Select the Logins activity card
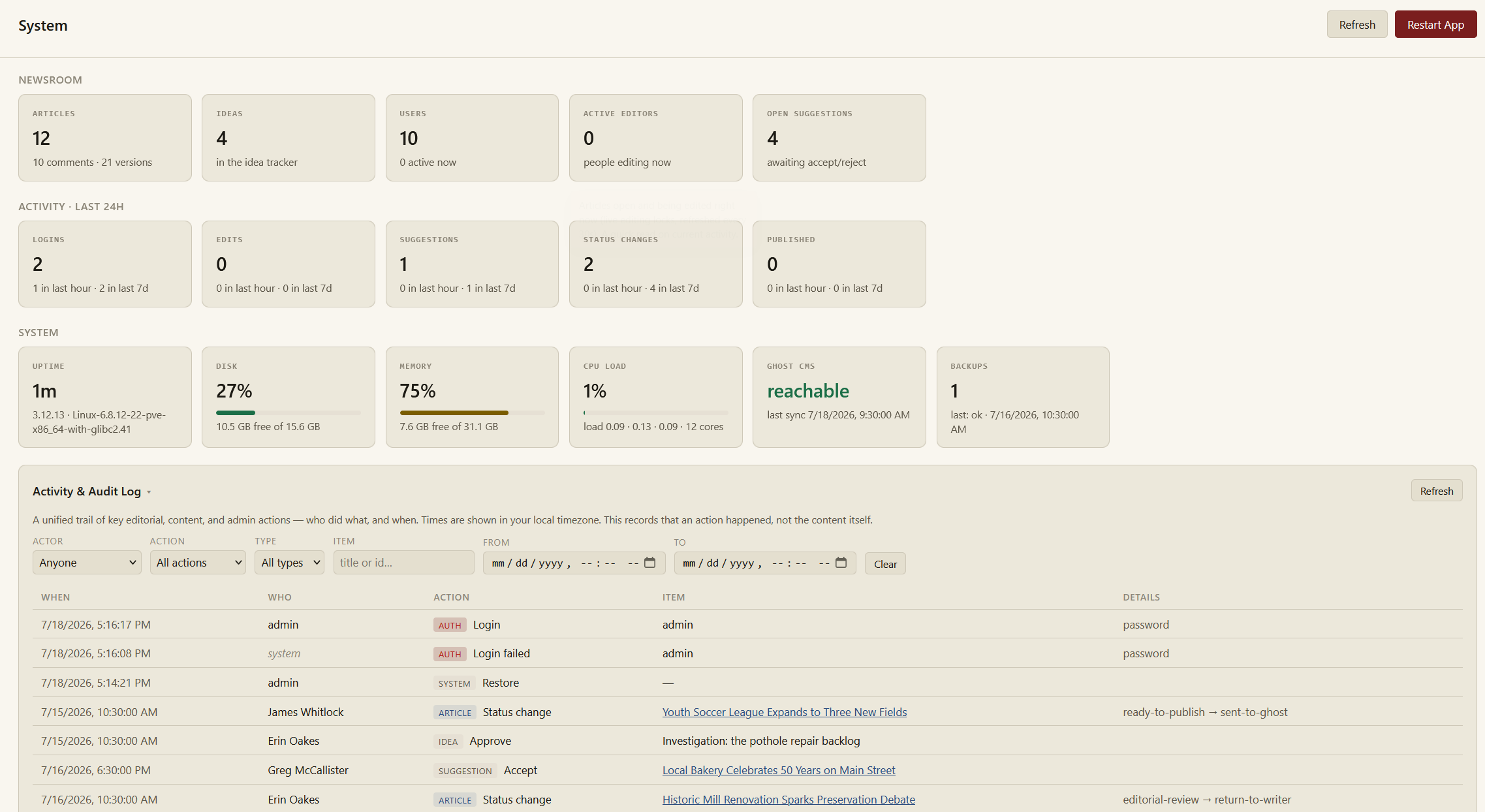The width and height of the screenshot is (1485, 812). [x=105, y=264]
